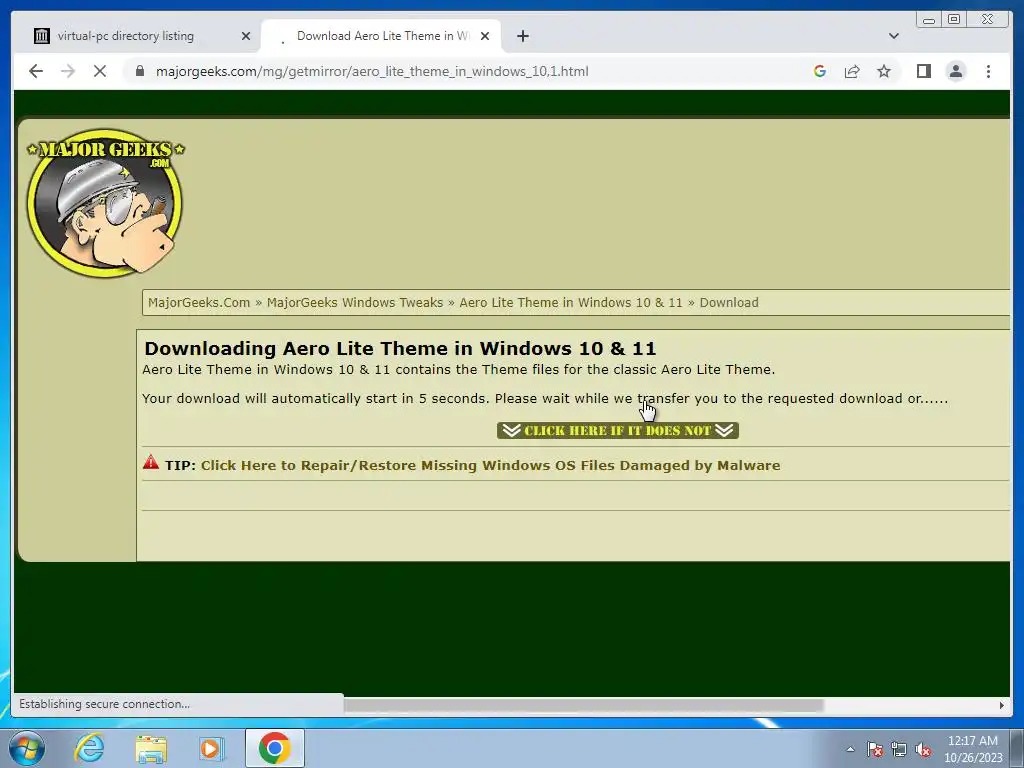Click the muted volume tray icon
Viewport: 1024px width, 768px height.
[x=923, y=749]
